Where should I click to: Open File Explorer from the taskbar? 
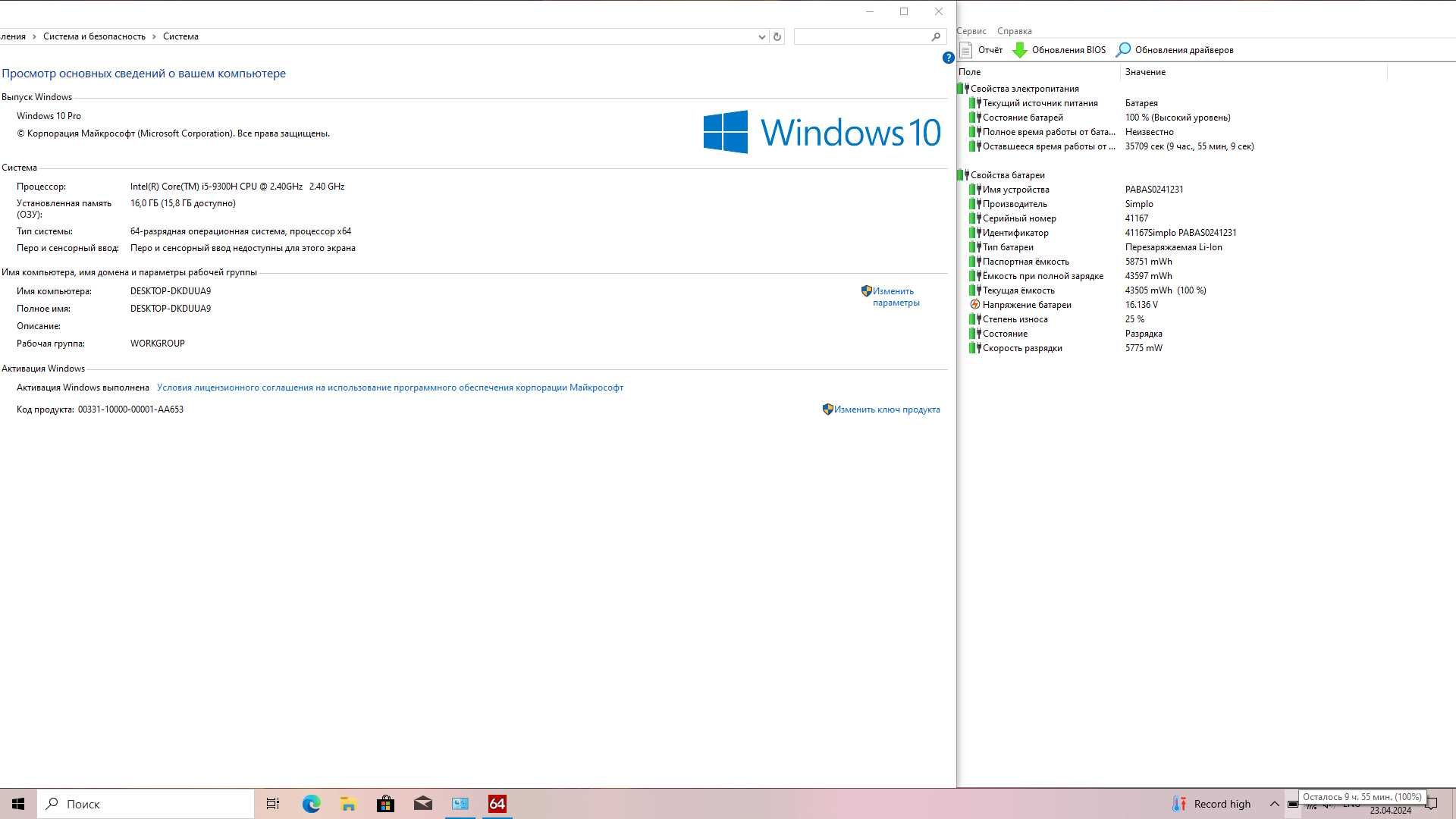[348, 804]
